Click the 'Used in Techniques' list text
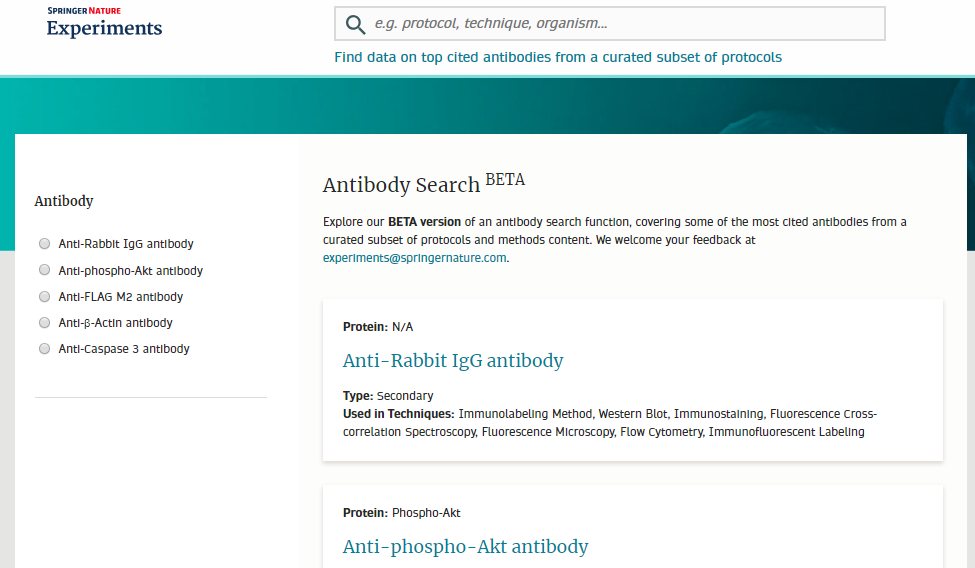Image resolution: width=975 pixels, height=568 pixels. [x=609, y=423]
